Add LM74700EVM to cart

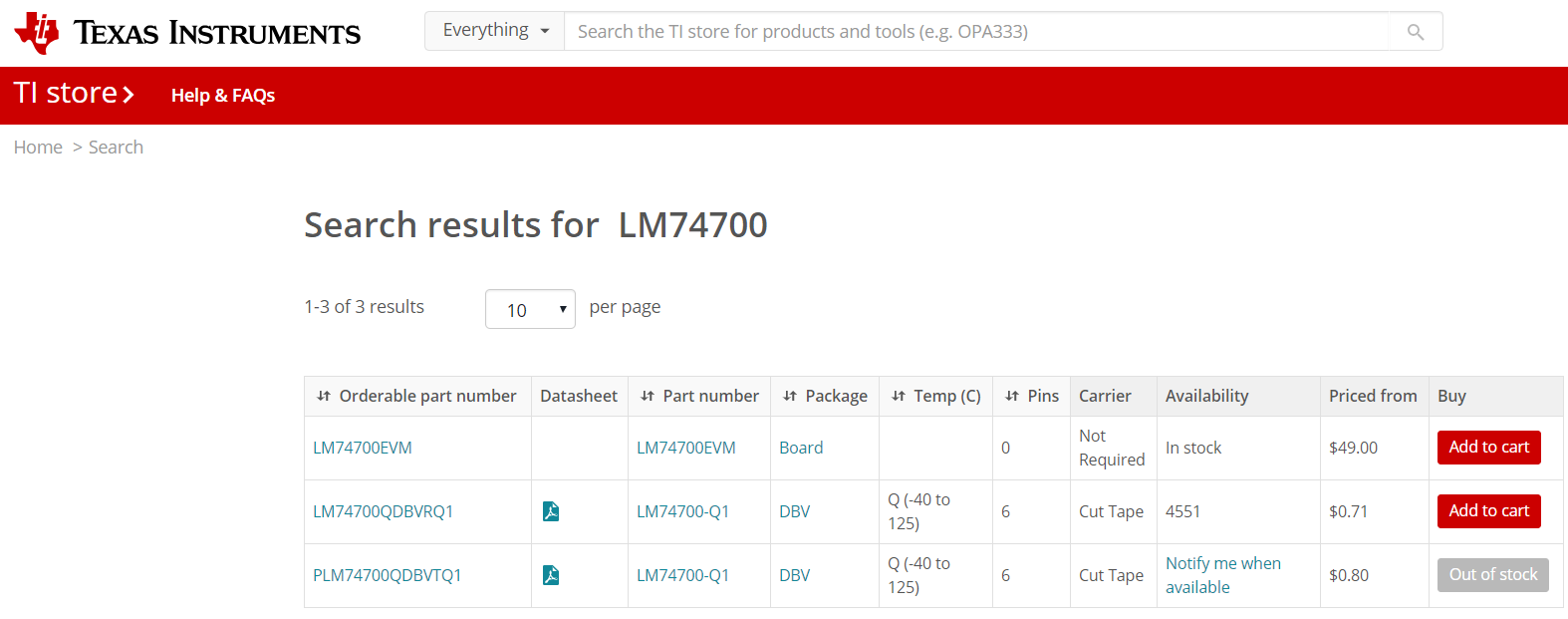(1489, 448)
